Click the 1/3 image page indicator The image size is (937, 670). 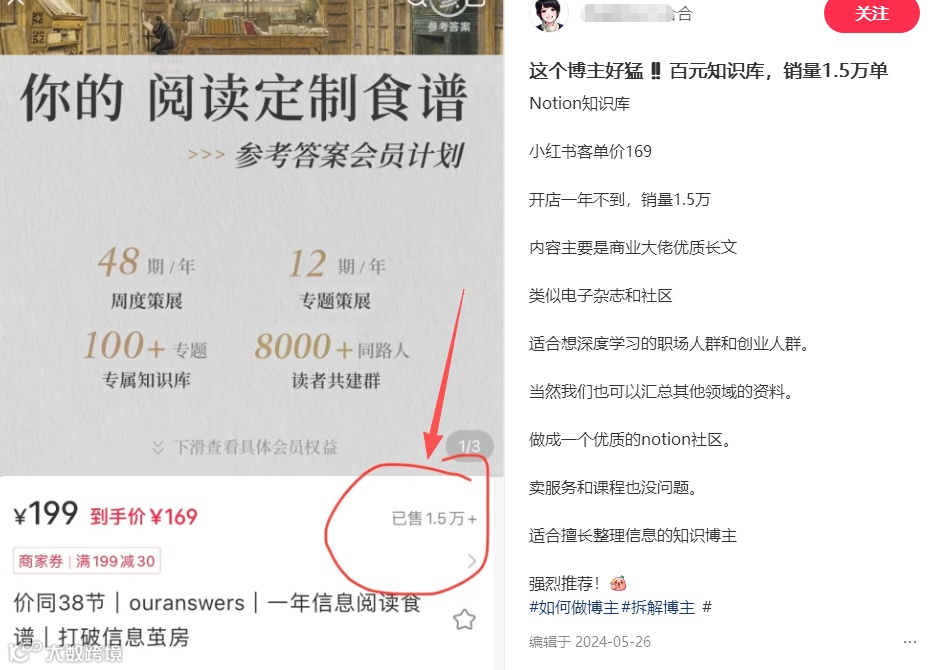pos(469,446)
